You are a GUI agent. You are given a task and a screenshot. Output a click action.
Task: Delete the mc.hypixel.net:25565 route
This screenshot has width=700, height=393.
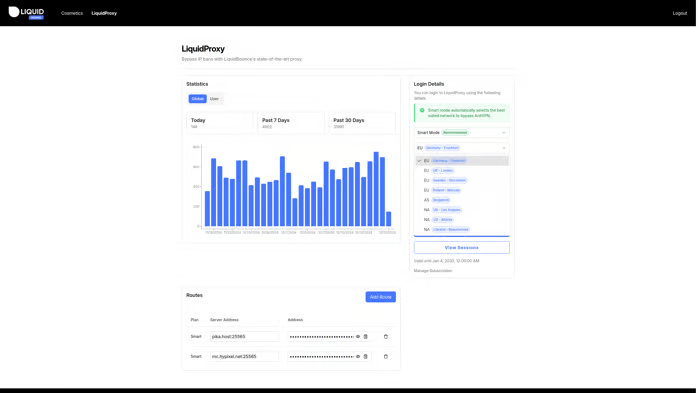[386, 356]
